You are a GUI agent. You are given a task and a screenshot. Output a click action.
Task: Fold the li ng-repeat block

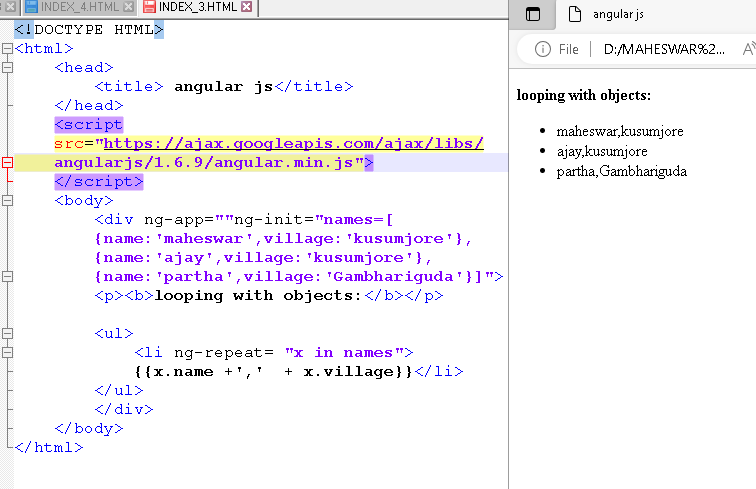click(x=8, y=352)
